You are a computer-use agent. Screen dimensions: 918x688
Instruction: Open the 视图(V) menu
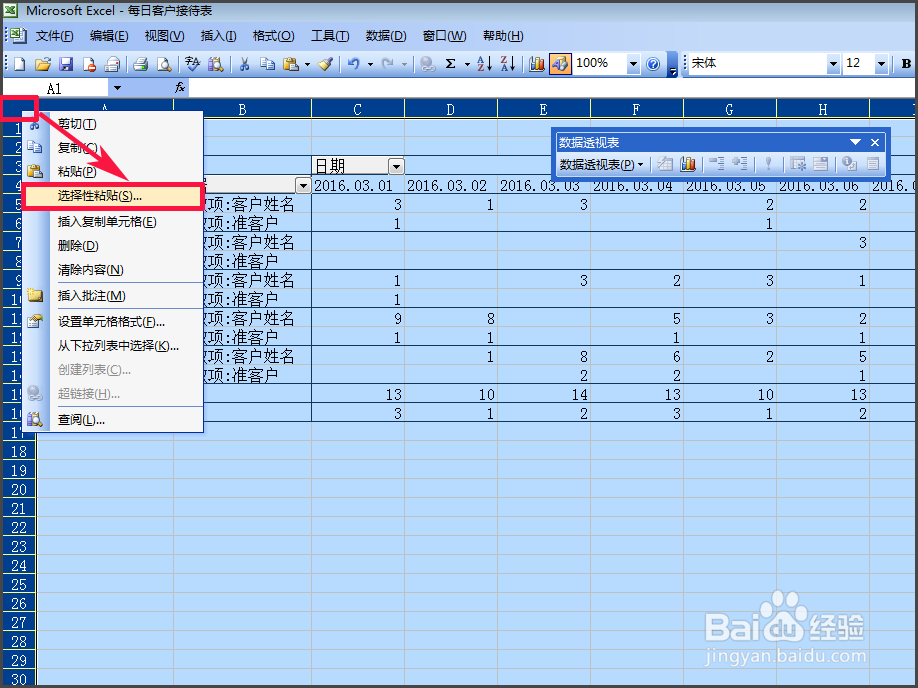coord(165,36)
